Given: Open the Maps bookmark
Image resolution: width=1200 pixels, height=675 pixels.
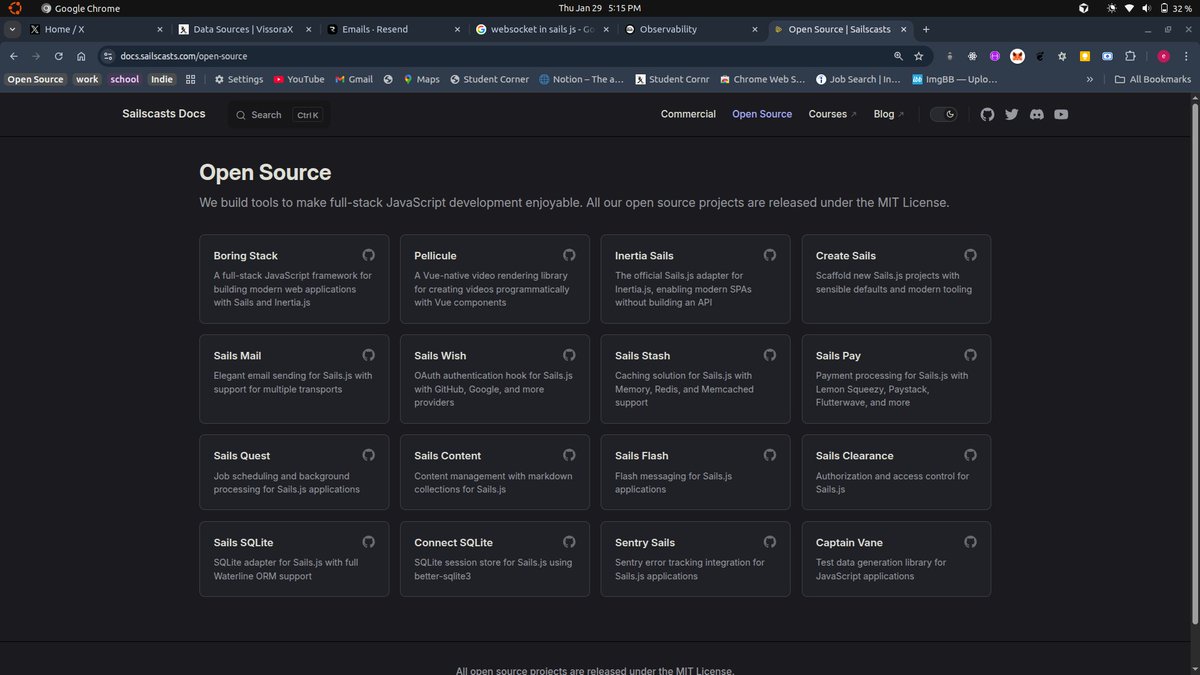Looking at the screenshot, I should [421, 79].
